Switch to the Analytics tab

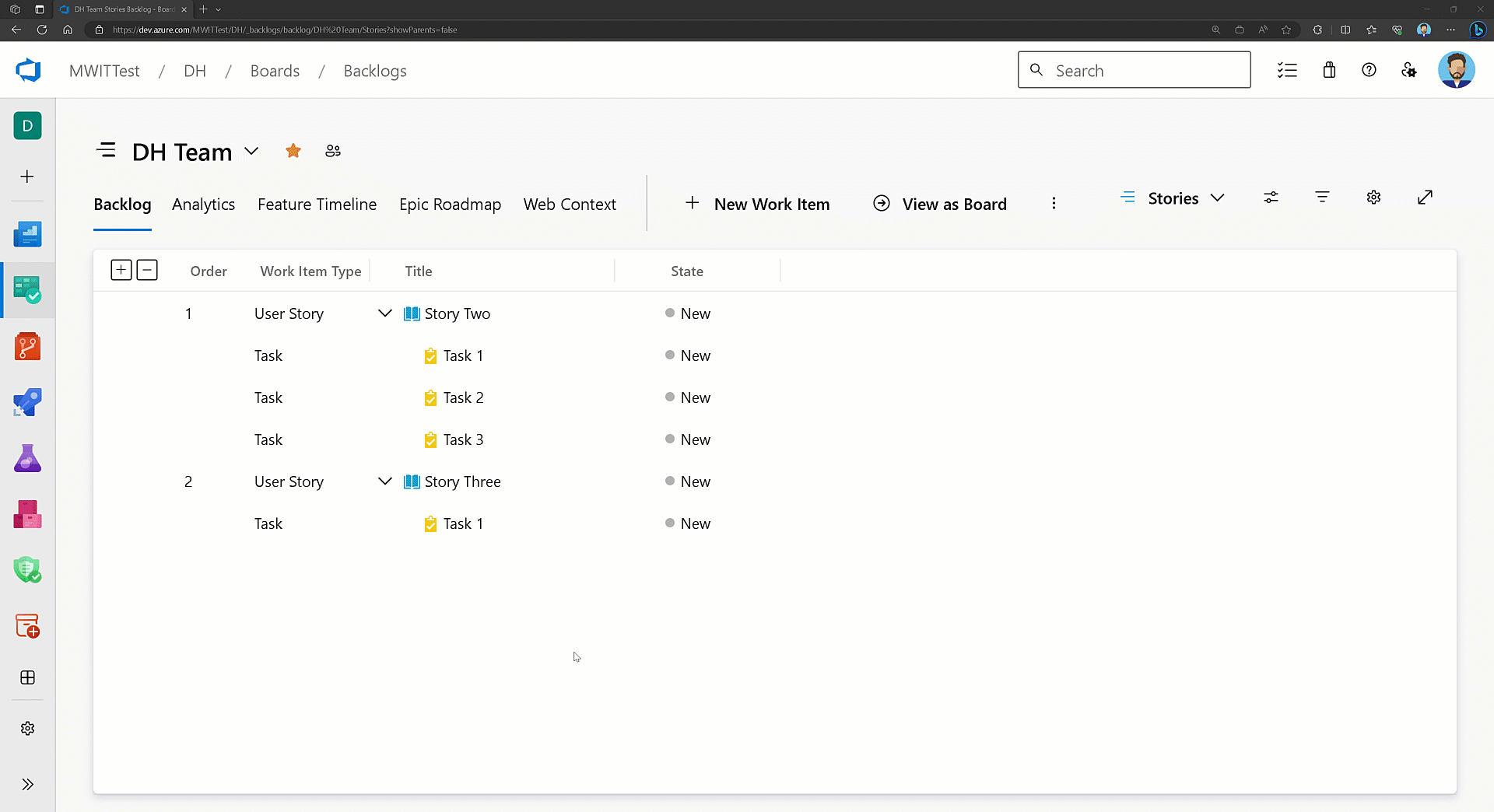click(x=203, y=204)
